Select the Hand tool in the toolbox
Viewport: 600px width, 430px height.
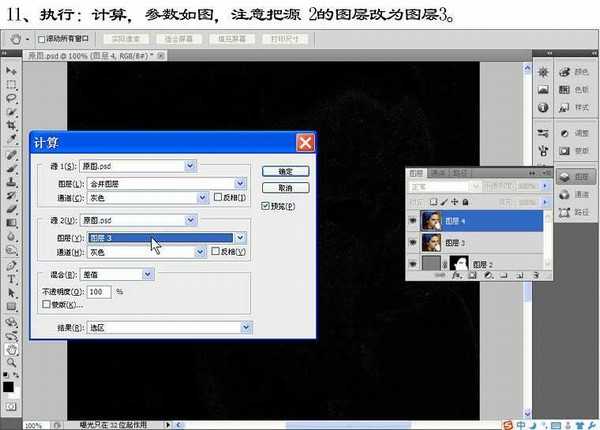[x=10, y=350]
